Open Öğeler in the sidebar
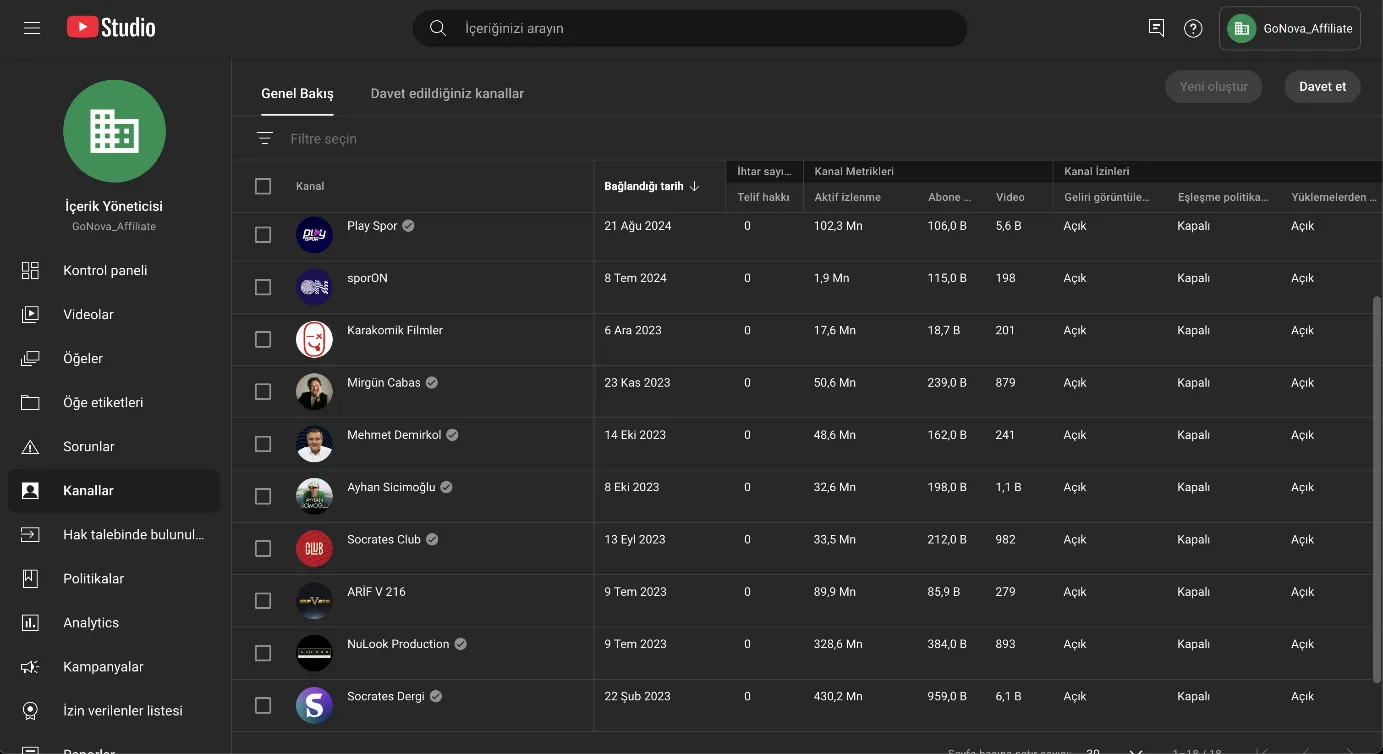Viewport: 1383px width, 754px height. pos(114,358)
